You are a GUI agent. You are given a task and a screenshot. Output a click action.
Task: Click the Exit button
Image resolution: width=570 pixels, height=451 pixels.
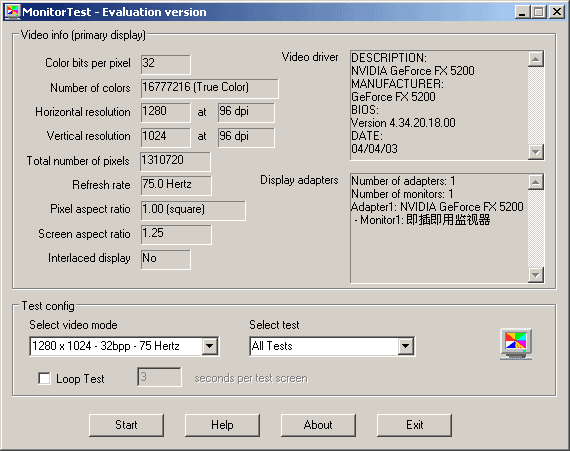(x=414, y=425)
